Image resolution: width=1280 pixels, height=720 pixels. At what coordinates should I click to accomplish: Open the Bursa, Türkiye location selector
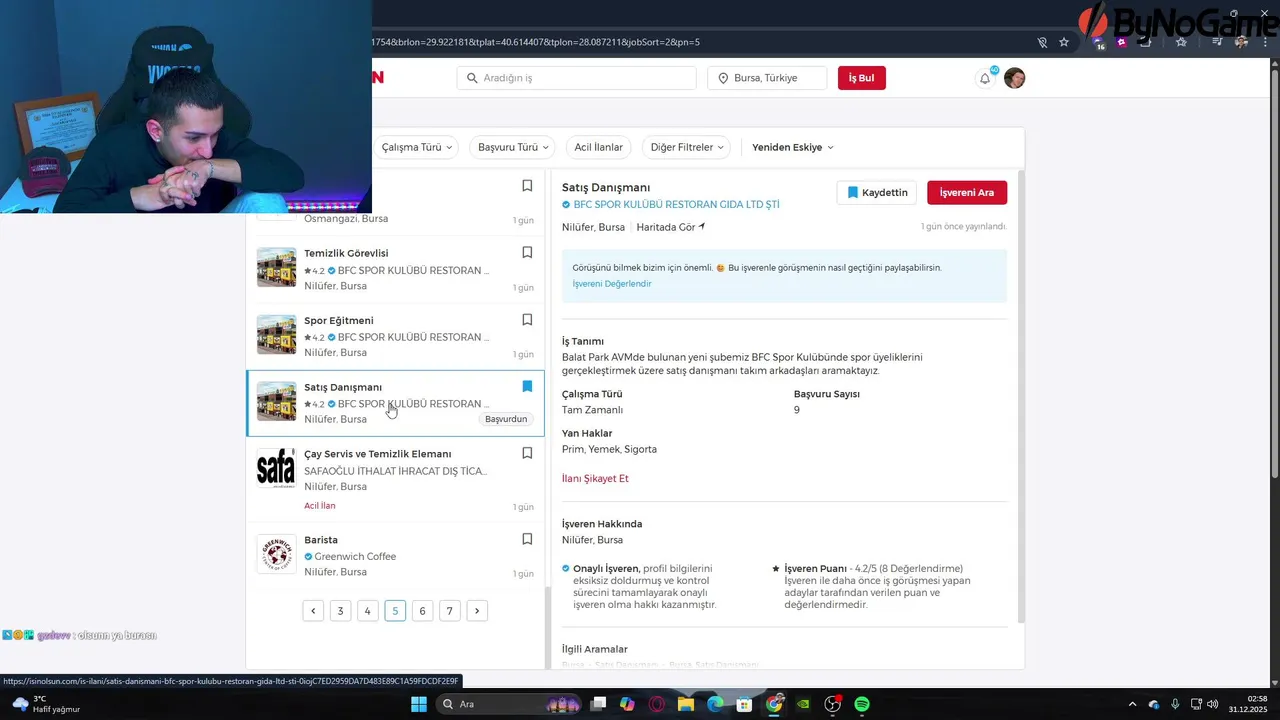[768, 78]
